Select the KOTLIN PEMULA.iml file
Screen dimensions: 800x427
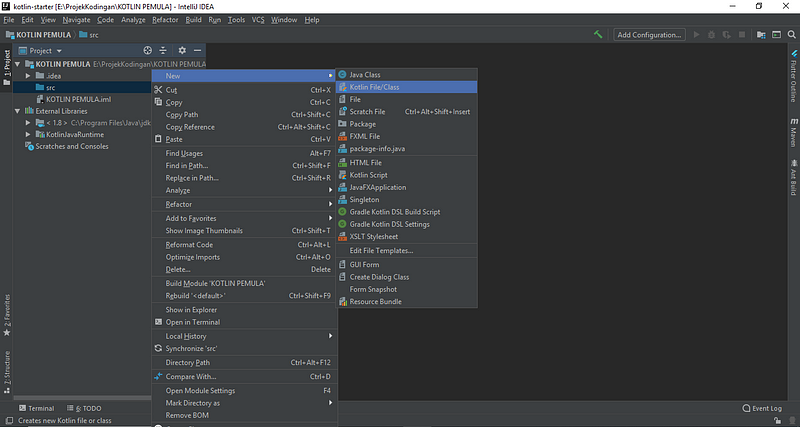pyautogui.click(x=78, y=99)
